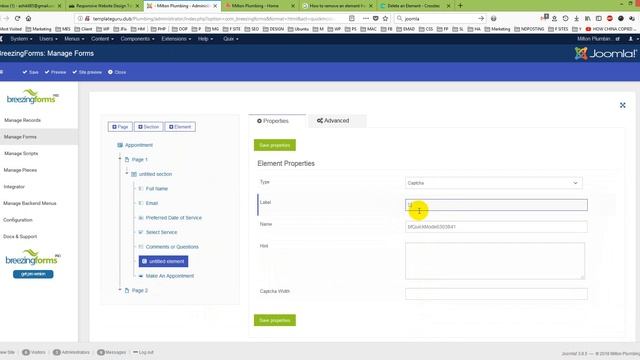Click the Make An Appointment button icon

(141, 276)
